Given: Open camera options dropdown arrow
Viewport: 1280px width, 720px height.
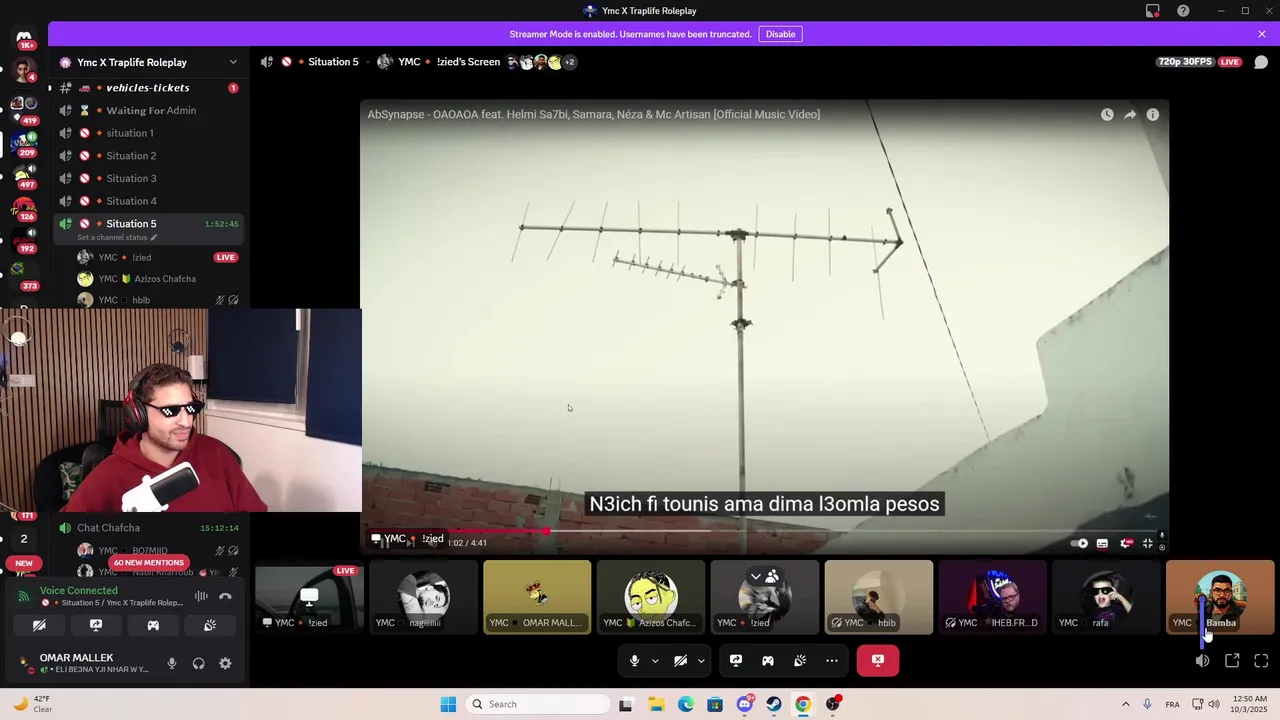Looking at the screenshot, I should [x=701, y=660].
